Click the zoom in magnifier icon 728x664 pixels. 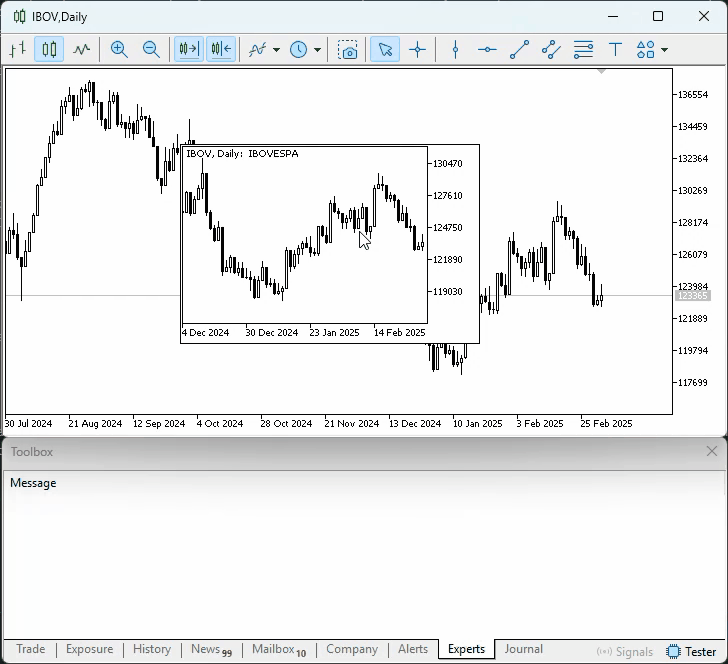(119, 49)
